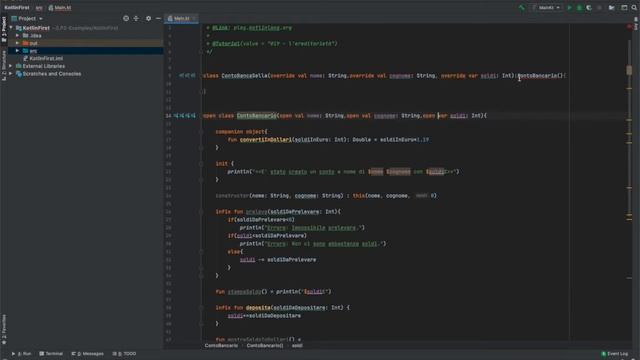Start debugging with the green bug icon
Viewport: 640px width, 360px height.
(579, 7)
